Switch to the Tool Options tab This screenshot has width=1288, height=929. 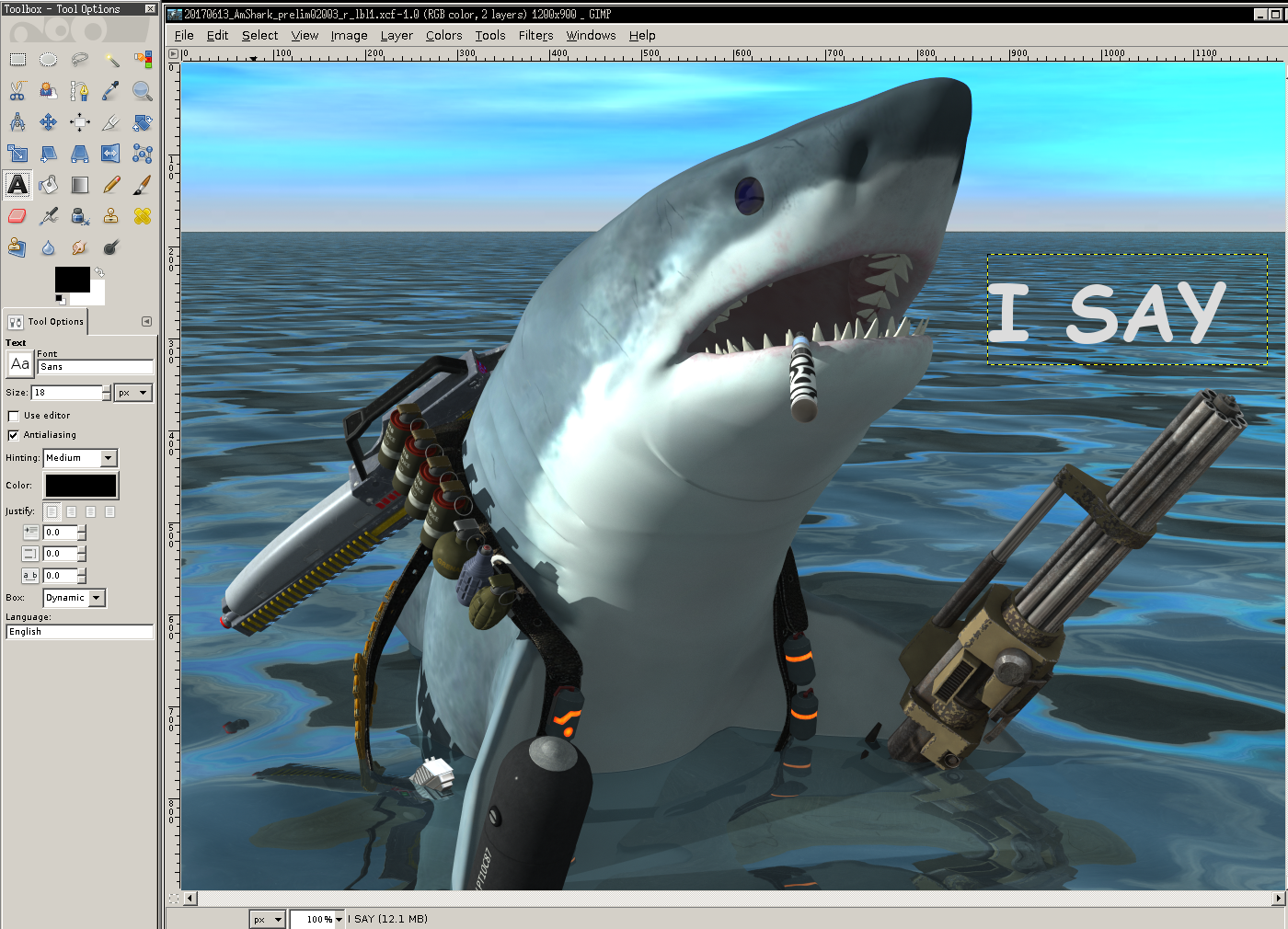pyautogui.click(x=46, y=322)
